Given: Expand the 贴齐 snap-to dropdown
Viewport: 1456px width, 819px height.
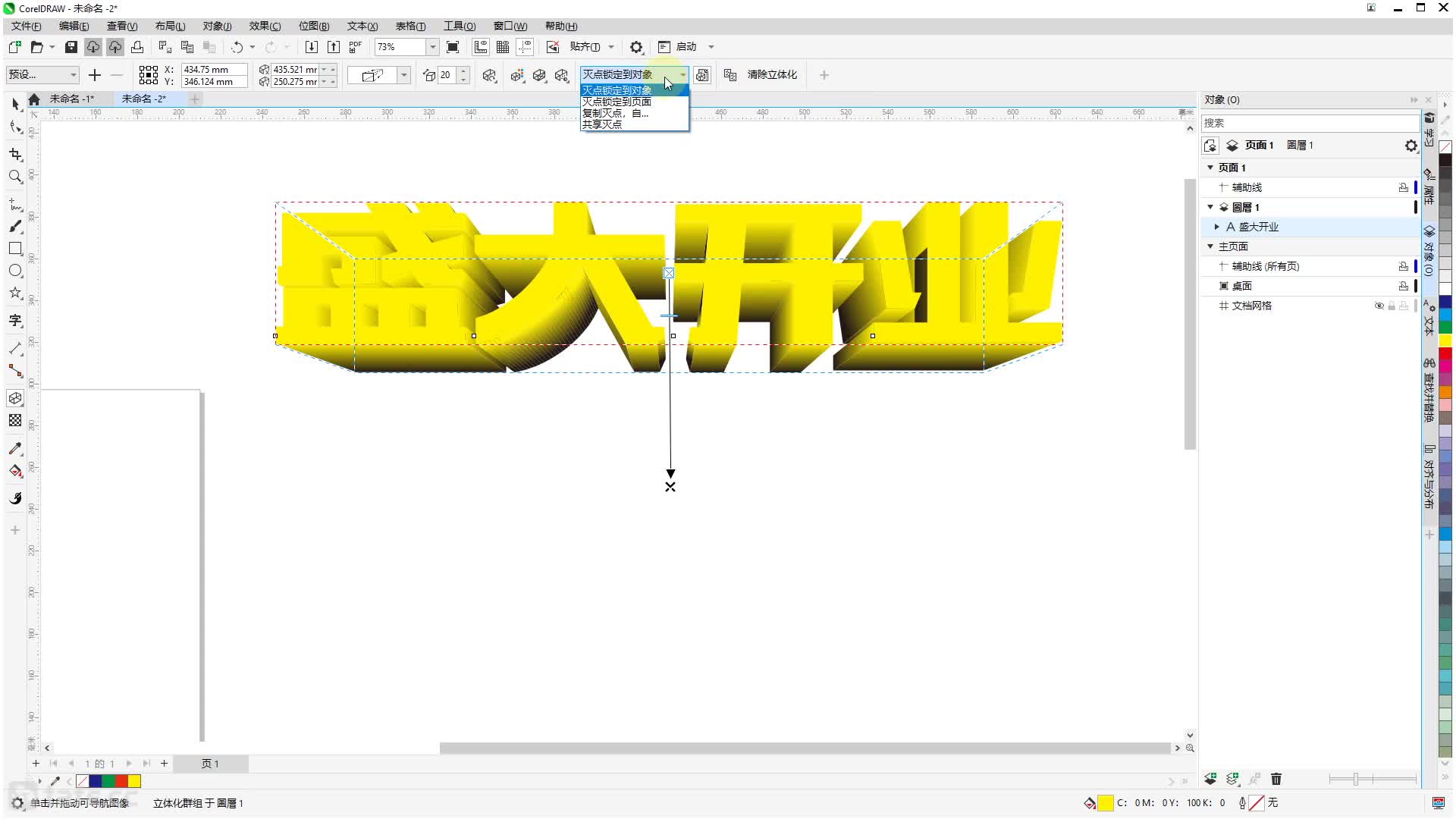Looking at the screenshot, I should pyautogui.click(x=611, y=47).
